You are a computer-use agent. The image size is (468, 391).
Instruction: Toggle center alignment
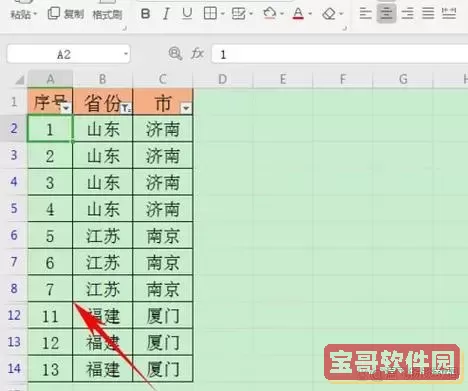[386, 14]
